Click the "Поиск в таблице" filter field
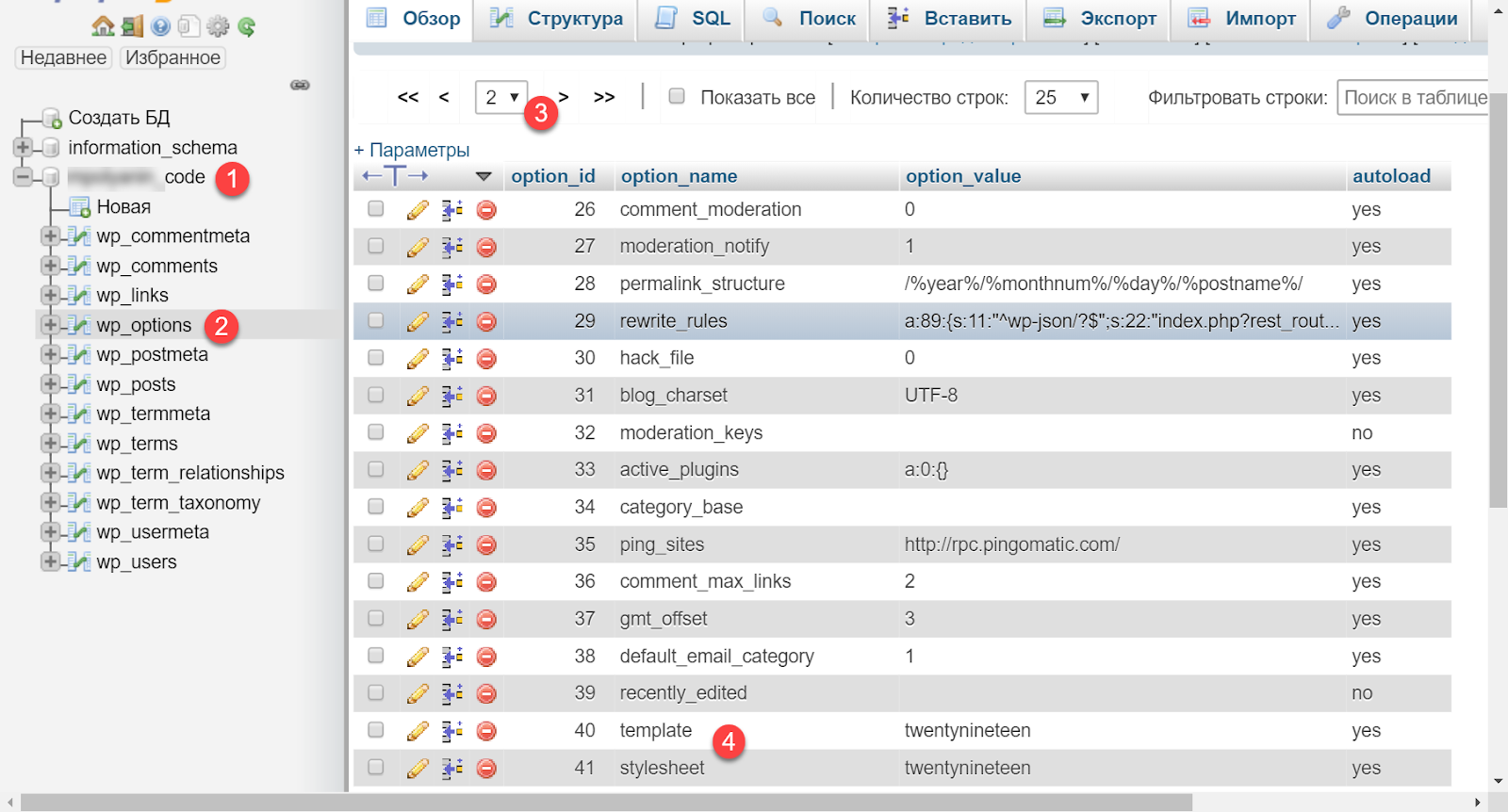The width and height of the screenshot is (1508, 812). pyautogui.click(x=1414, y=97)
